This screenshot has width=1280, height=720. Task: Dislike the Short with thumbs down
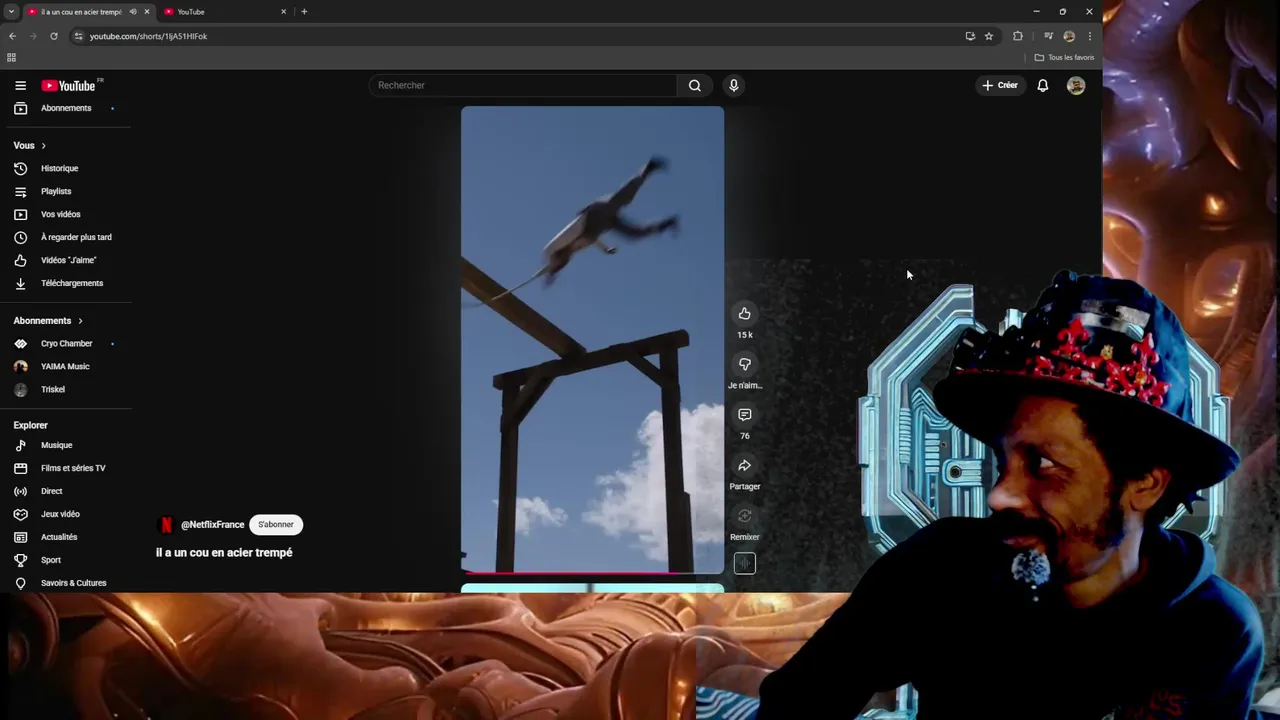(x=744, y=364)
